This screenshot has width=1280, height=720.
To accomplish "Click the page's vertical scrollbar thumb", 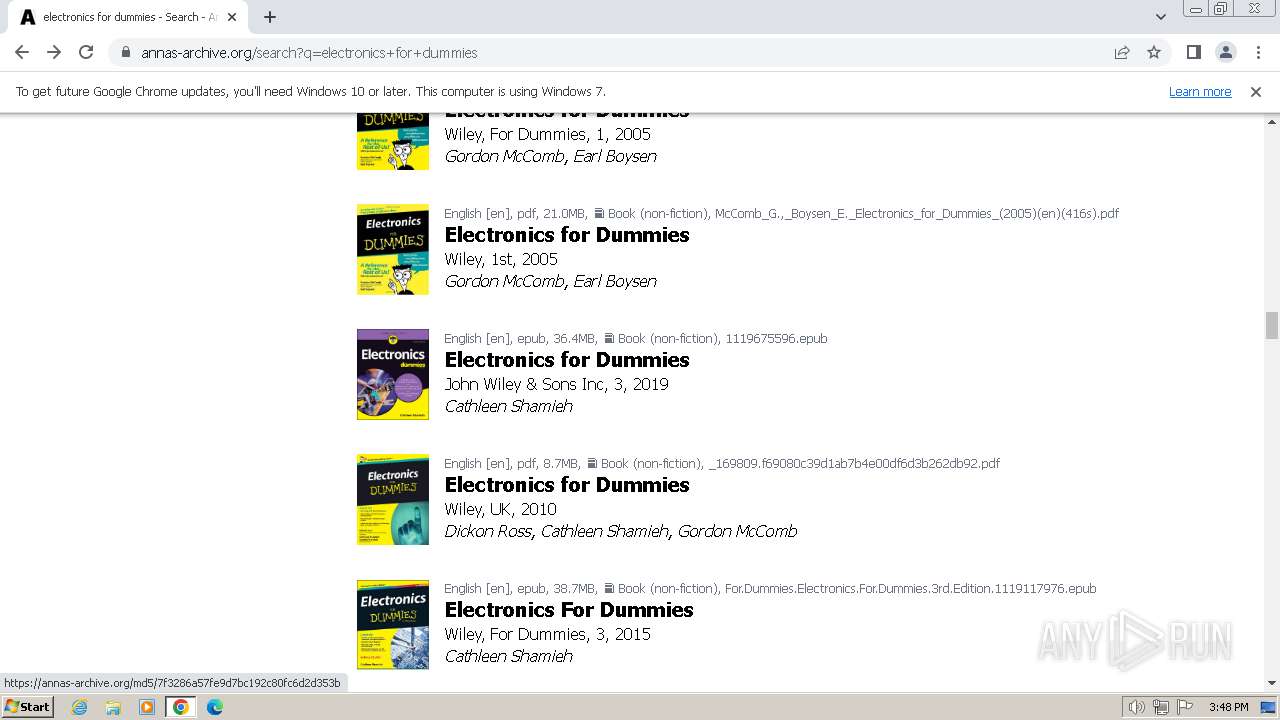I will 1271,326.
